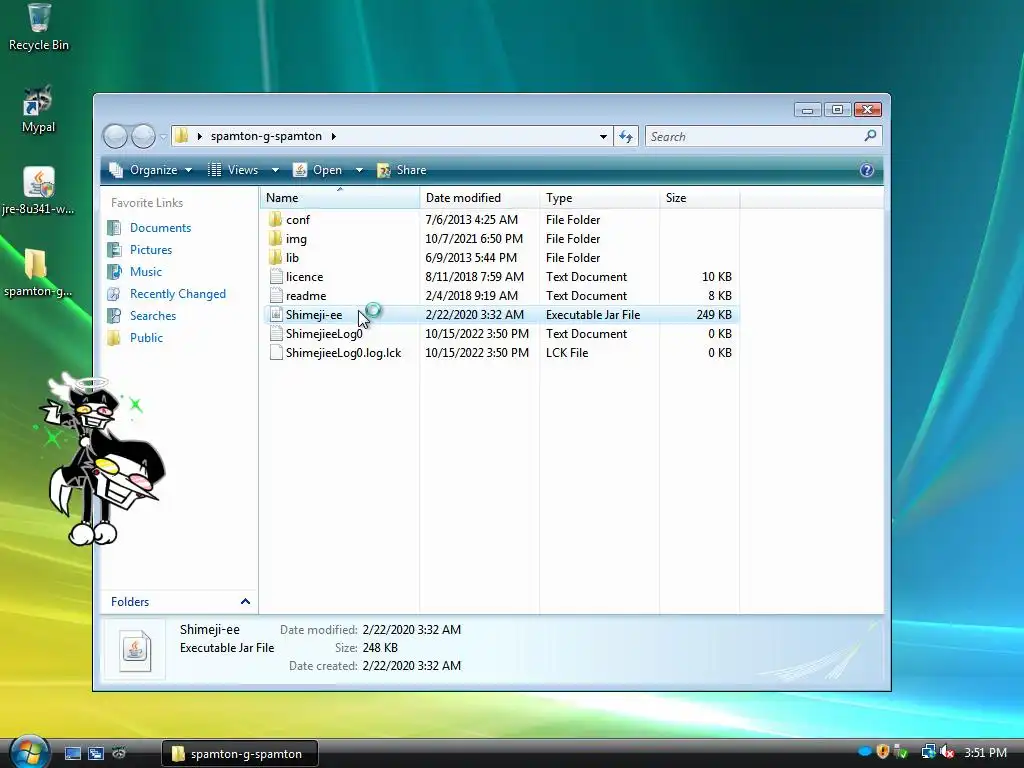The width and height of the screenshot is (1024, 768).
Task: Select the jre-8u341 installer desktop icon
Action: tap(38, 191)
